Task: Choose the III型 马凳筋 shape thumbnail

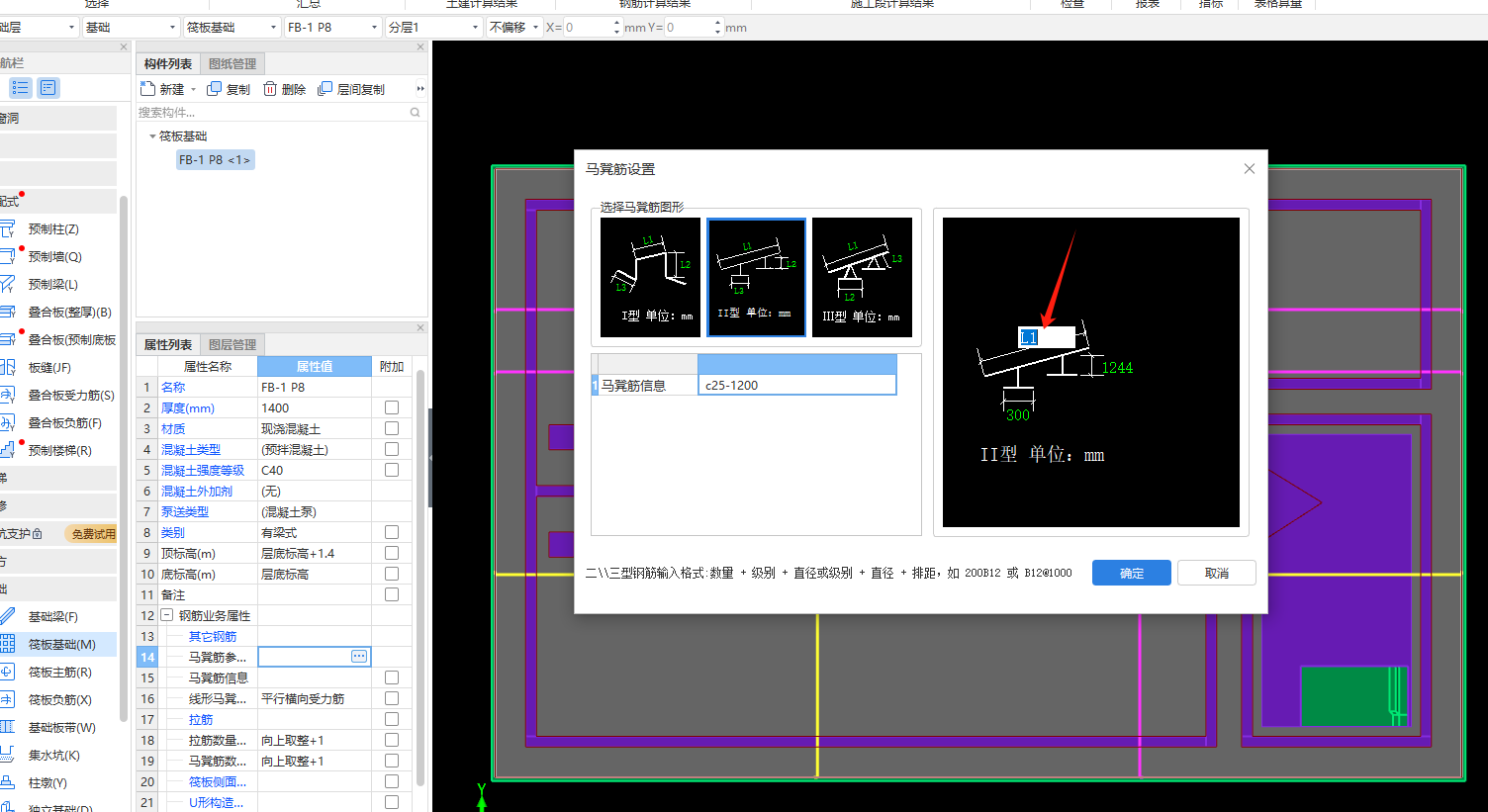Action: pos(862,277)
